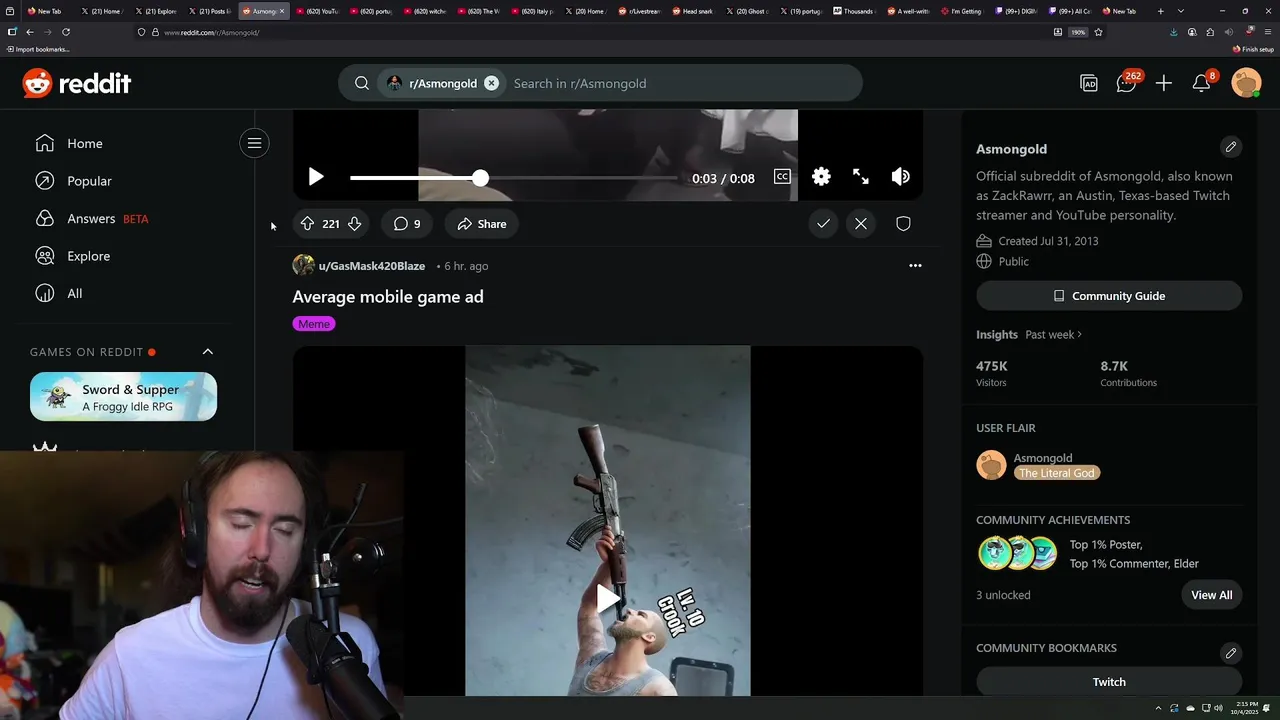Open the Average mobile game ad post
1280x720 pixels.
coord(388,297)
